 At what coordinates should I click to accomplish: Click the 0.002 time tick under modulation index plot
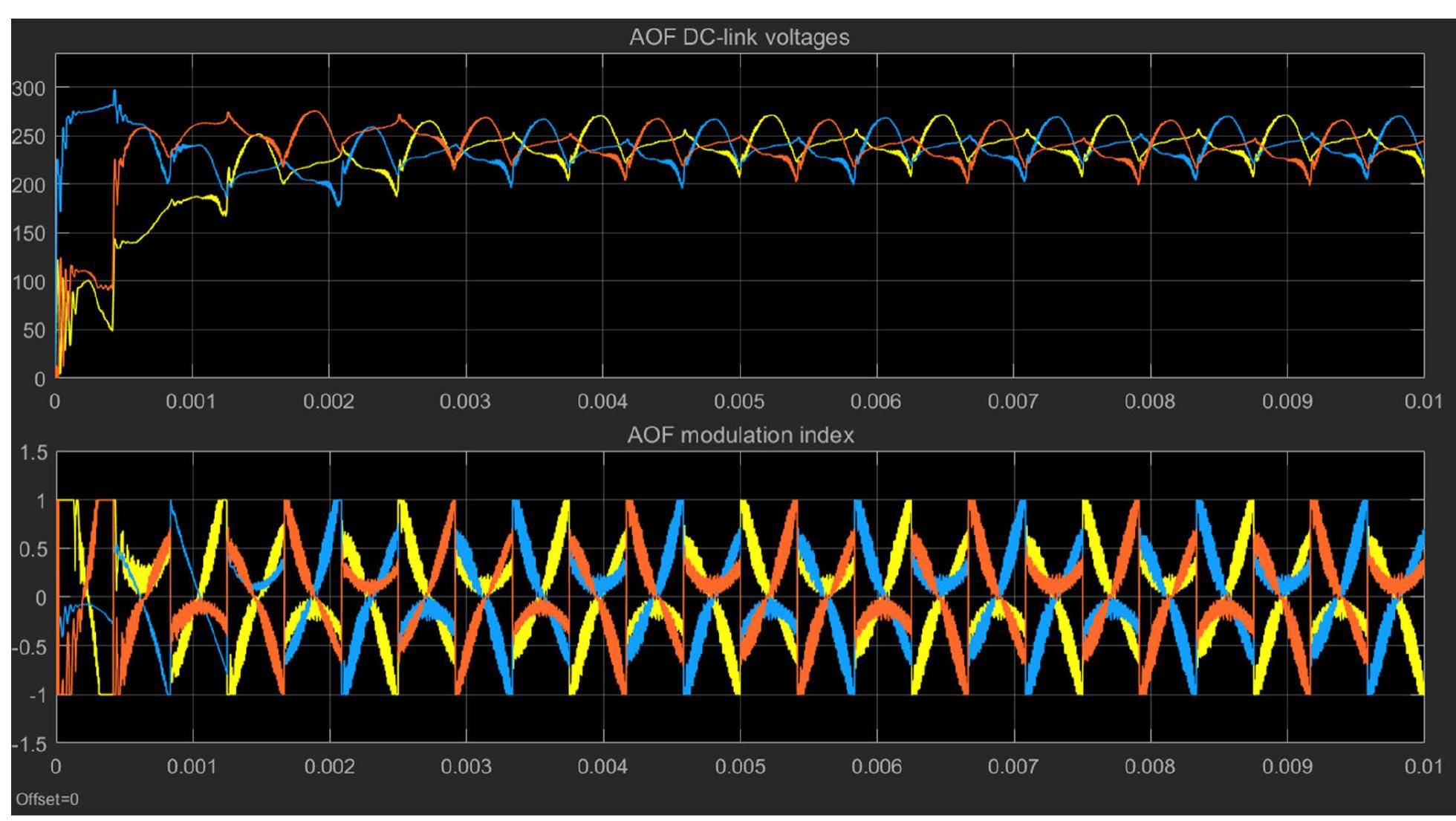[x=328, y=766]
